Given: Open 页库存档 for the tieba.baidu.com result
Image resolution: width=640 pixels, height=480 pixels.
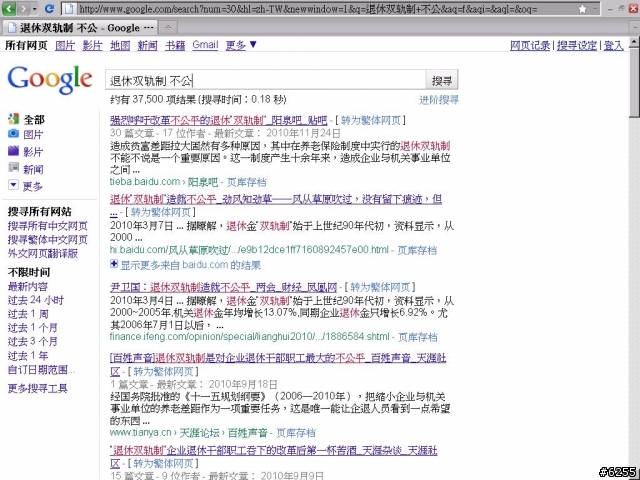Looking at the screenshot, I should tap(246, 182).
